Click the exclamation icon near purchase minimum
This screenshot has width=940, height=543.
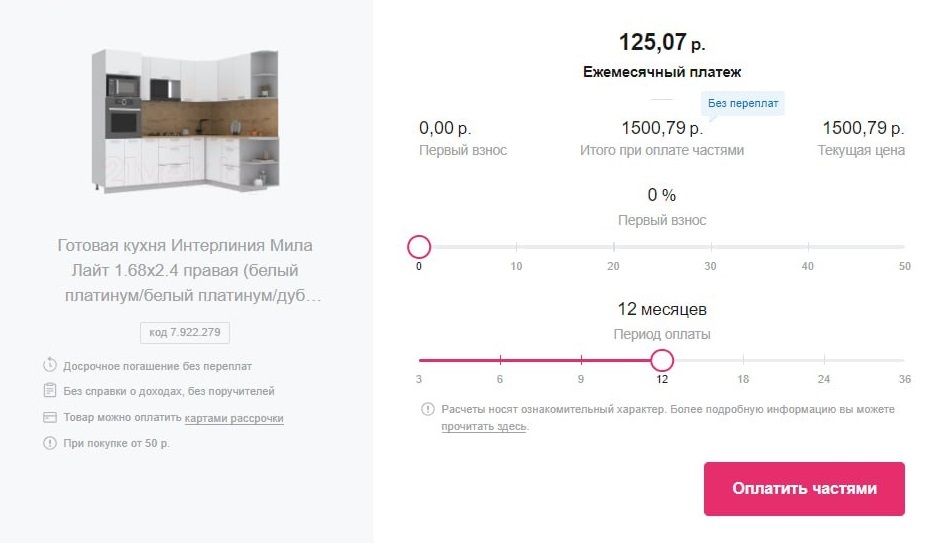pos(50,443)
